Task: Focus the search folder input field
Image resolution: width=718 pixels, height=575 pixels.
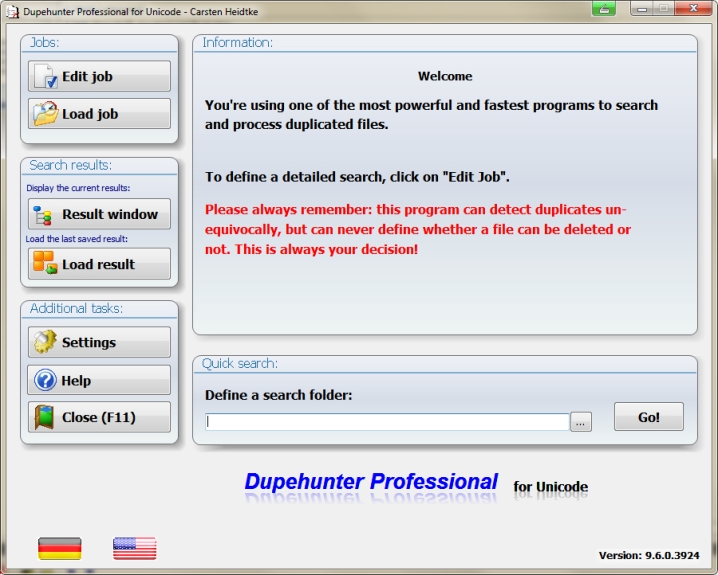Action: [x=386, y=422]
